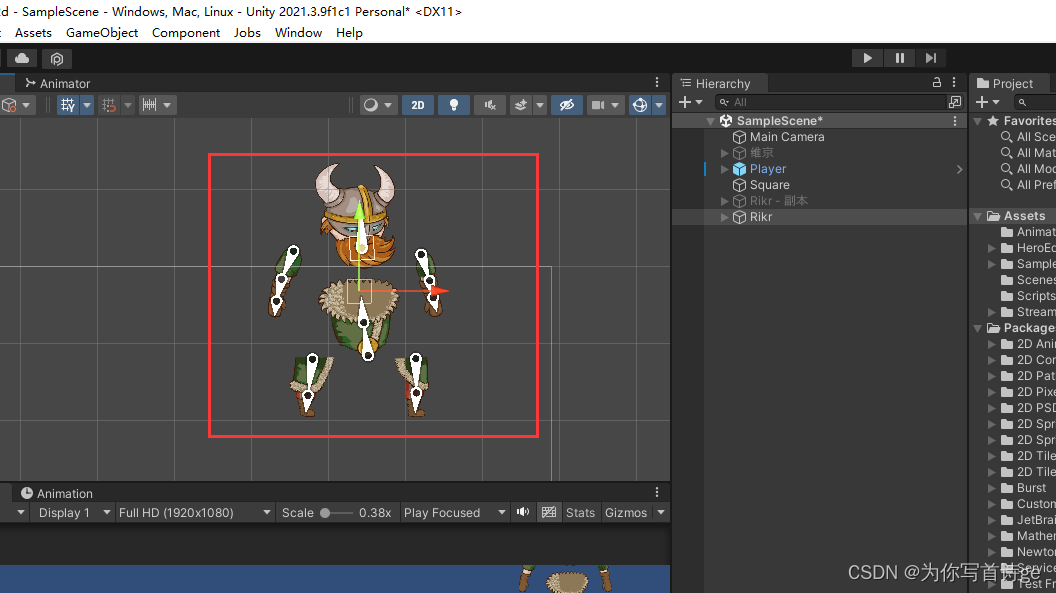Open Hierarchy panel more options
The image size is (1056, 593).
pos(954,82)
